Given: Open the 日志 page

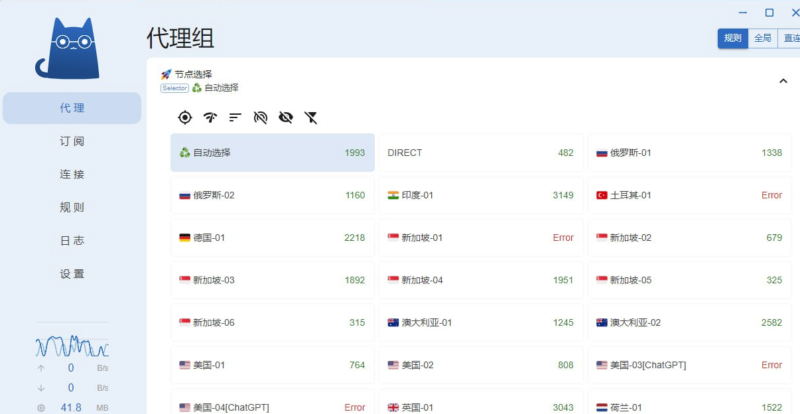Looking at the screenshot, I should [x=72, y=240].
